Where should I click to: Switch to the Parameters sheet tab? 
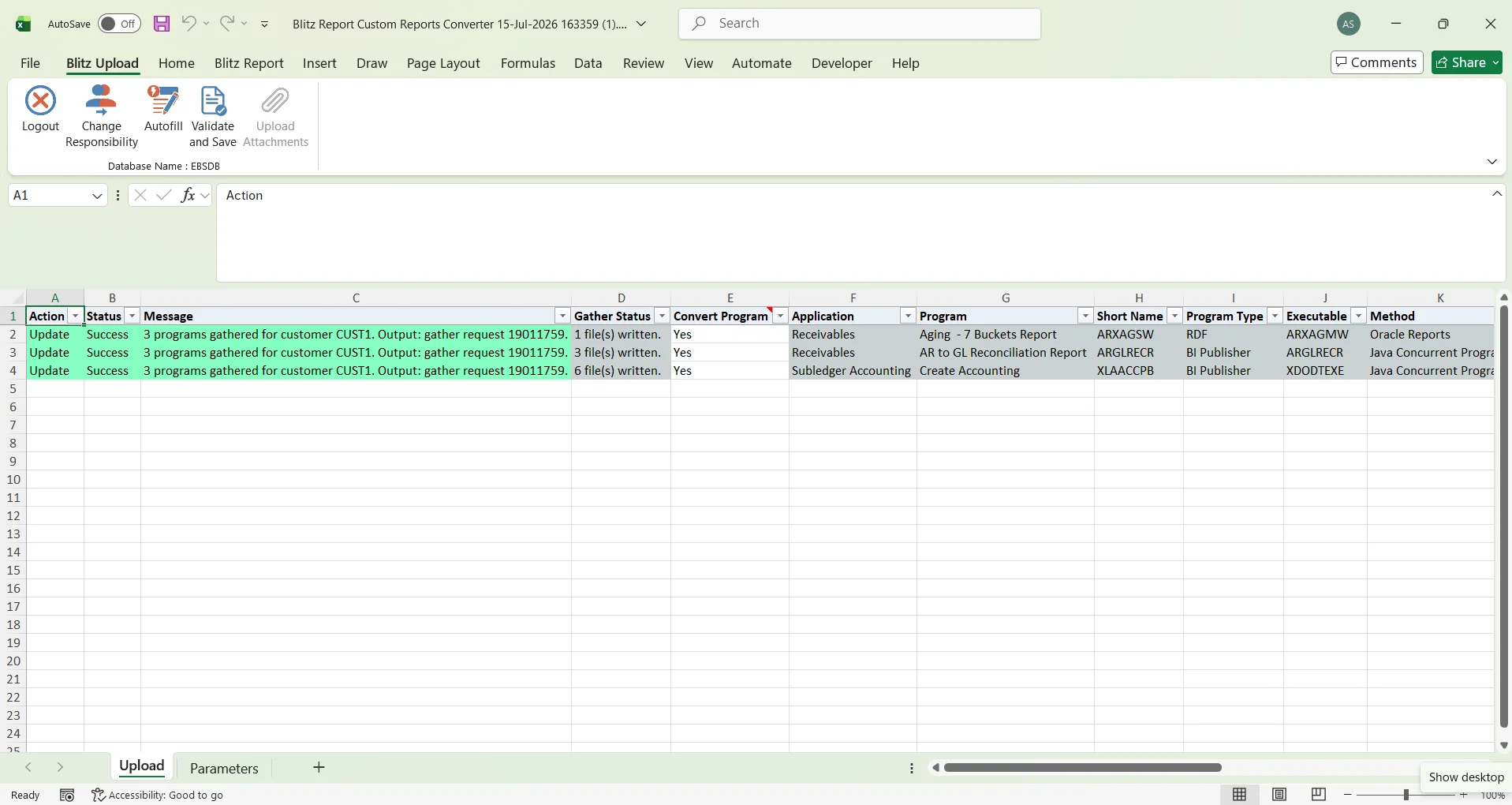point(224,768)
